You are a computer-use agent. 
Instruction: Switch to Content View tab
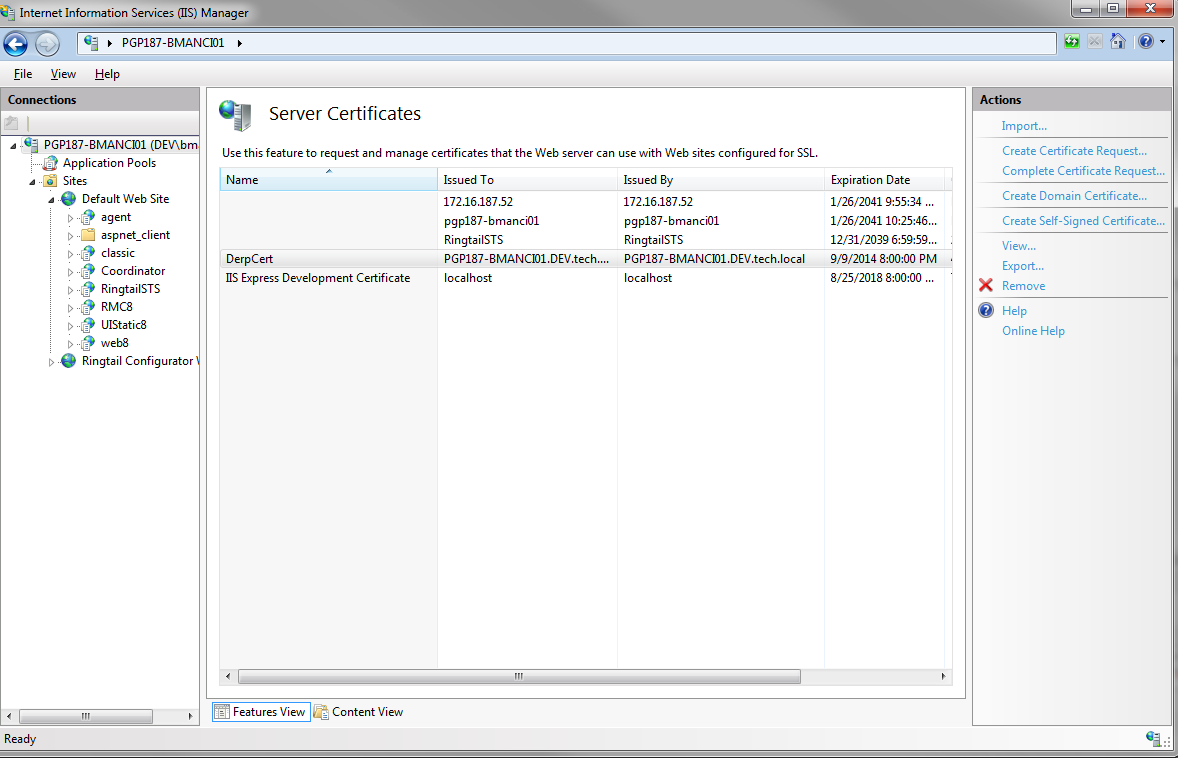click(x=359, y=712)
